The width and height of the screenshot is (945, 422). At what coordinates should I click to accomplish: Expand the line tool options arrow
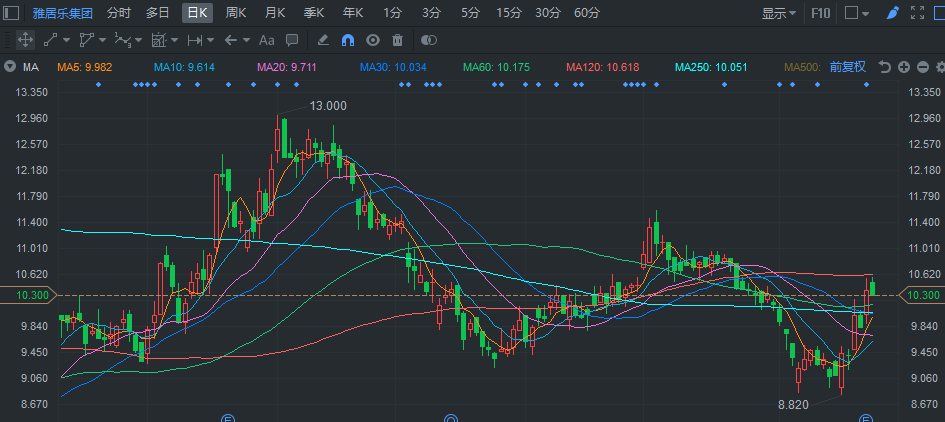tap(66, 40)
